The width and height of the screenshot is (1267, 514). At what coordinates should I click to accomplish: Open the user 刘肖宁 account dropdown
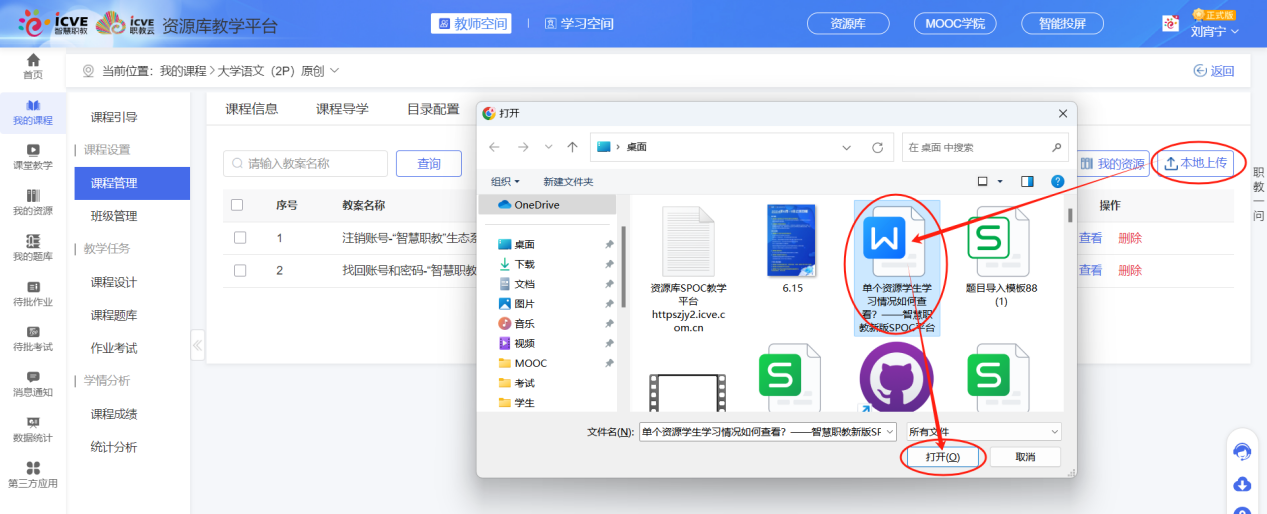1214,31
